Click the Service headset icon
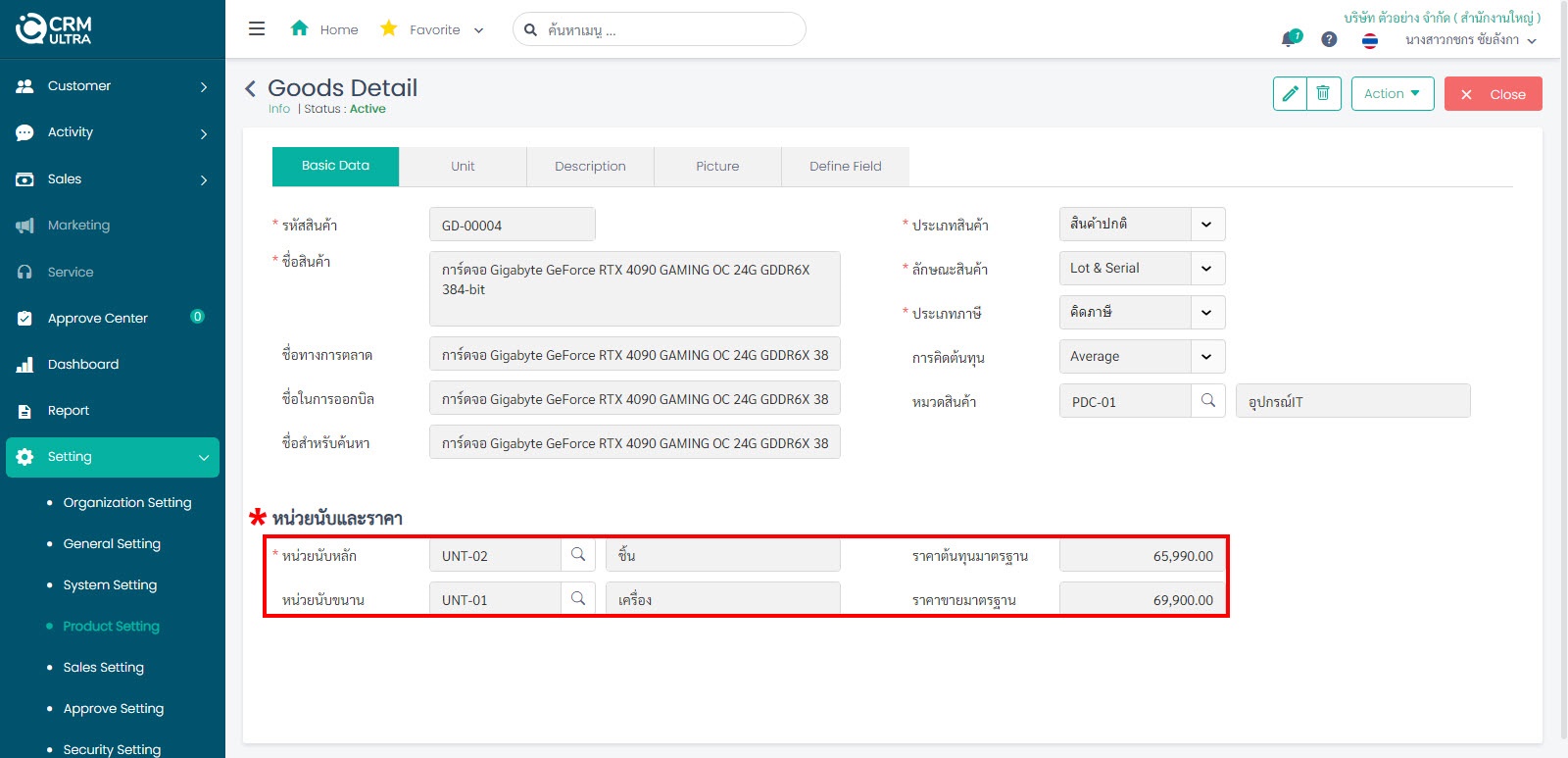The height and width of the screenshot is (758, 1568). tap(25, 272)
